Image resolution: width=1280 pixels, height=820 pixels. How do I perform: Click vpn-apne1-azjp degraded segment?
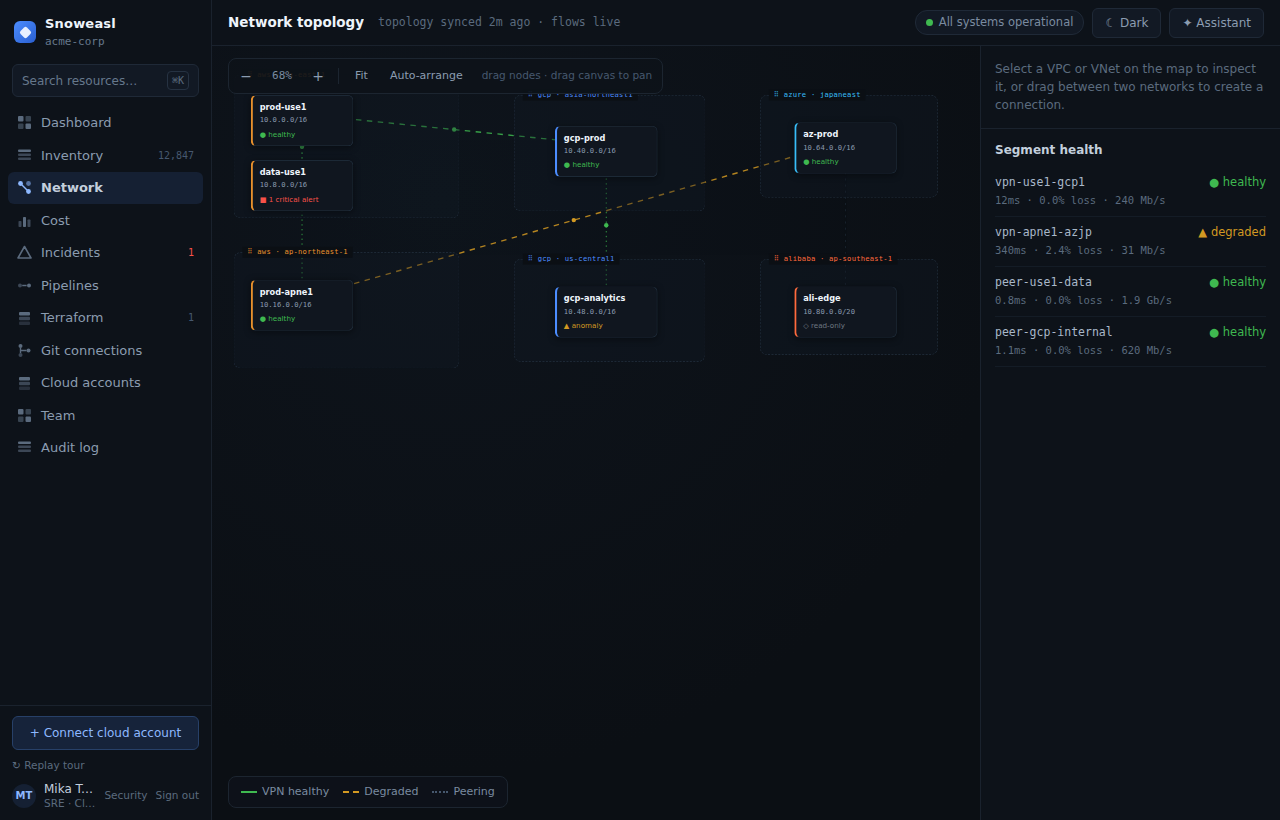pyautogui.click(x=1130, y=241)
